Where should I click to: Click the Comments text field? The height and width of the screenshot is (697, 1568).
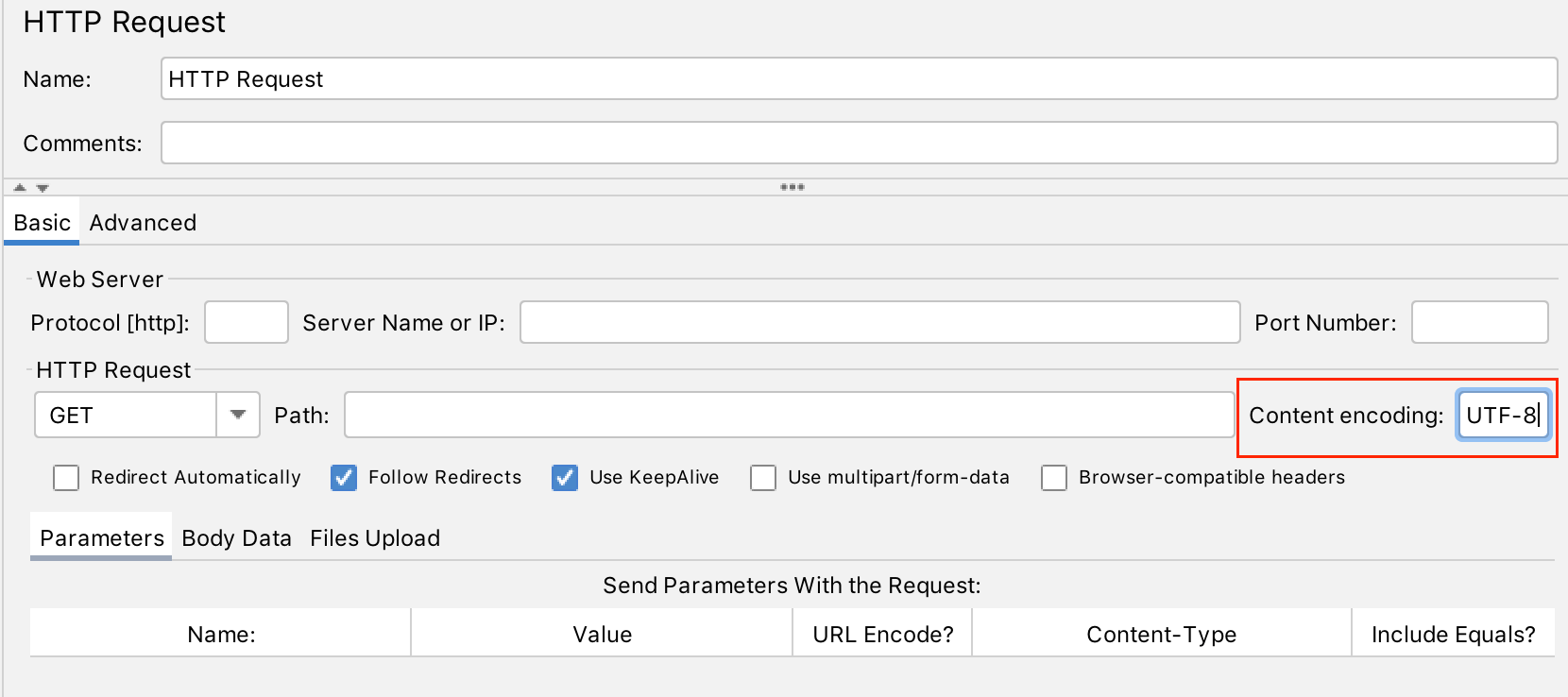click(858, 144)
